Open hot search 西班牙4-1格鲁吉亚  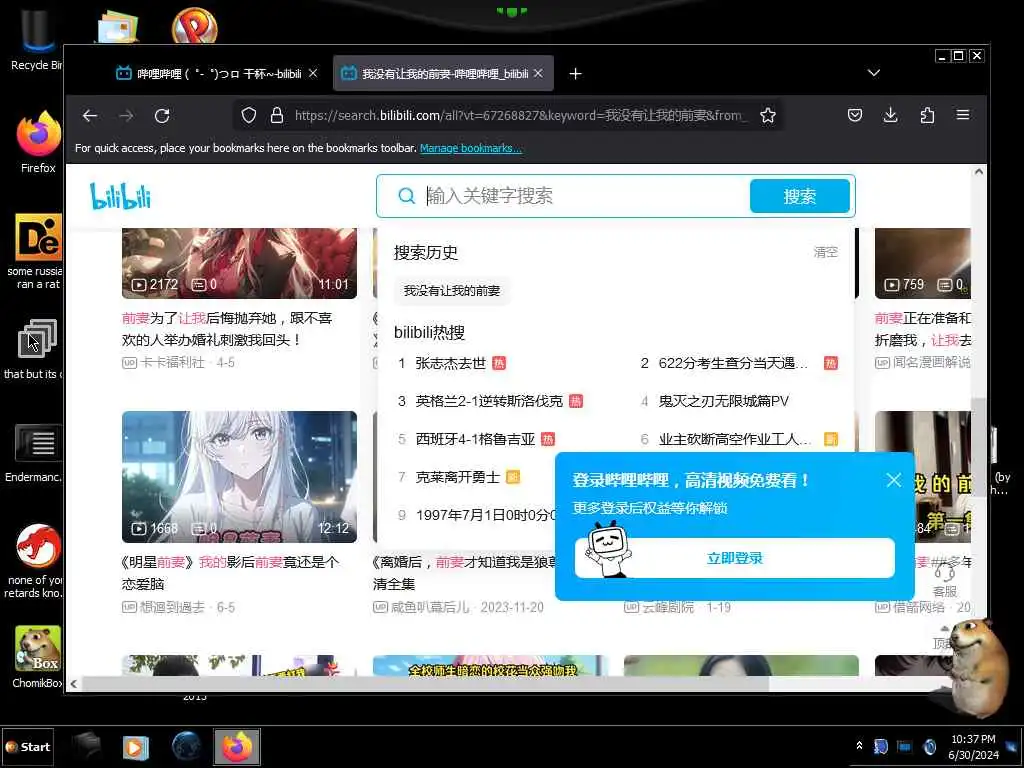(x=475, y=440)
